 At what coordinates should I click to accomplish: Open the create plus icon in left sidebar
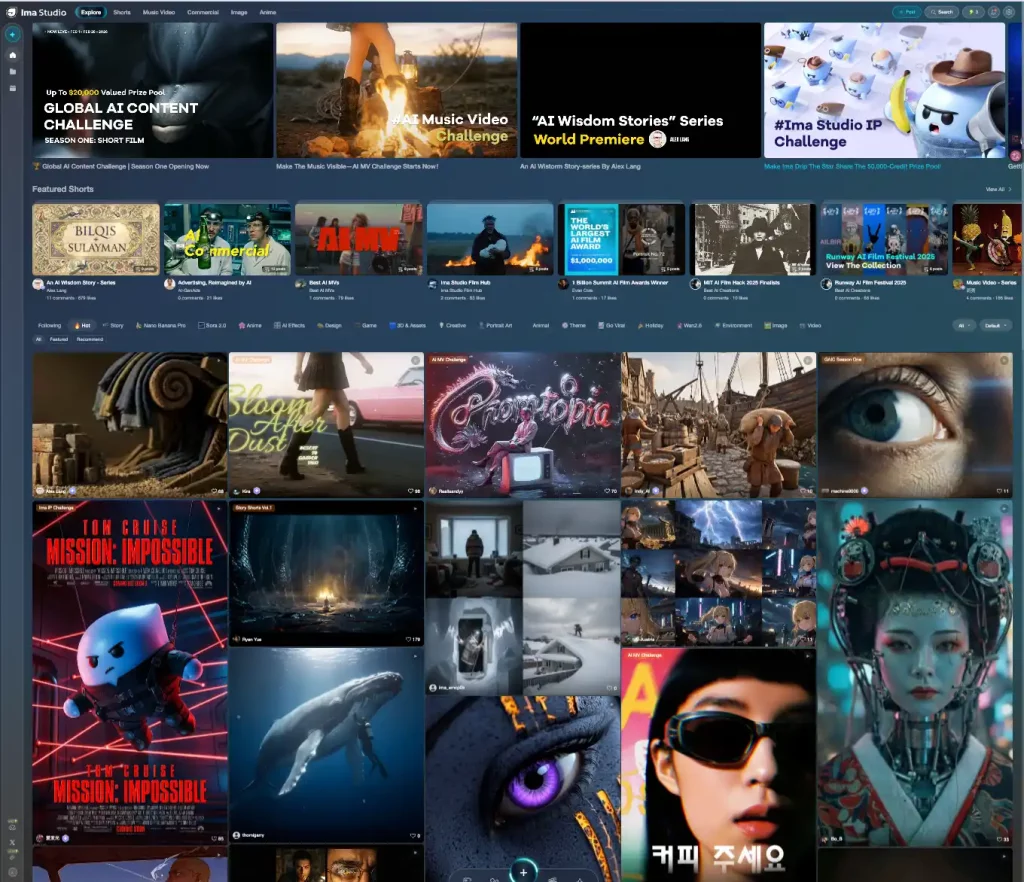tap(12, 34)
